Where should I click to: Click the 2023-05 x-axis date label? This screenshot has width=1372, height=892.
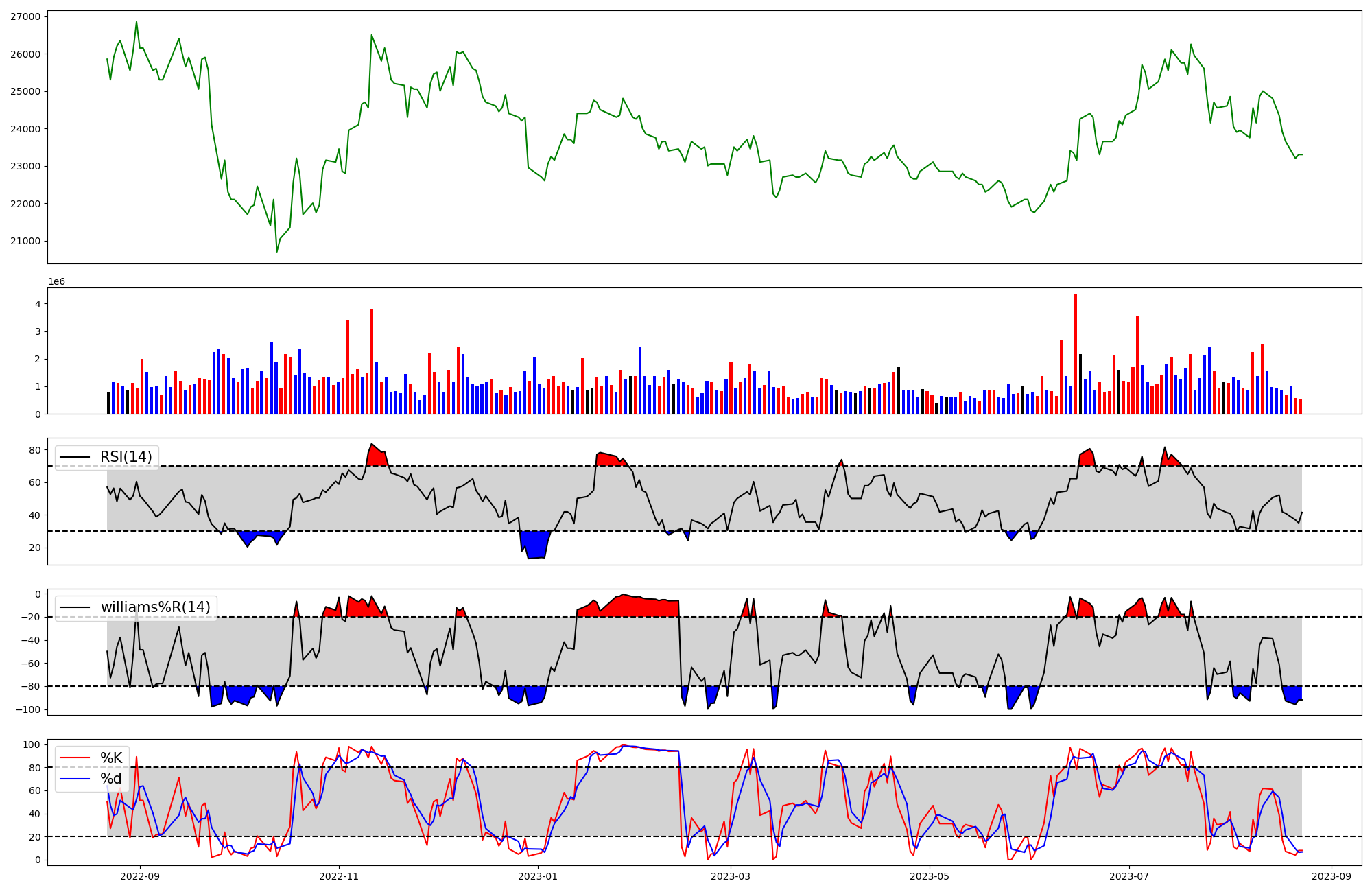tap(930, 876)
